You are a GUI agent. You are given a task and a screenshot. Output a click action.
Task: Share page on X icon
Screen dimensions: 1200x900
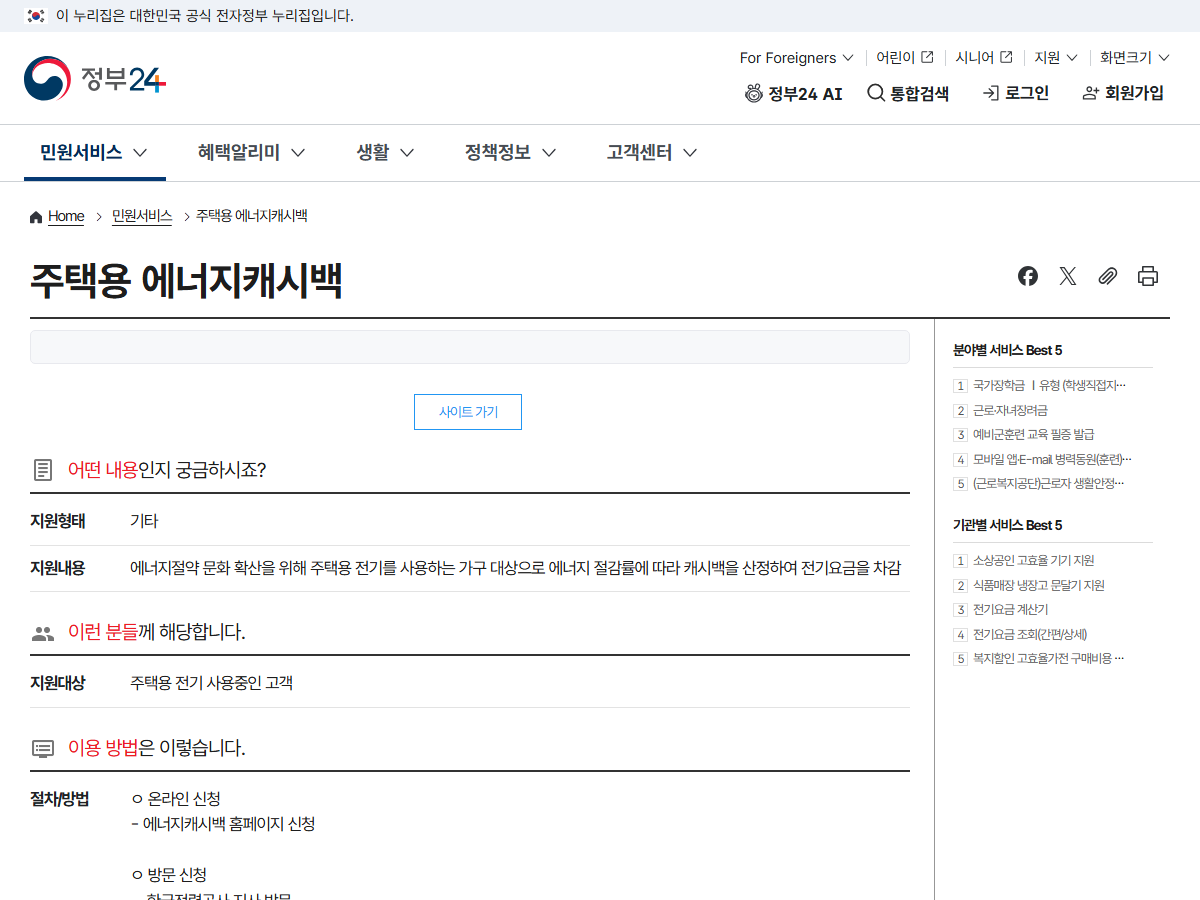[x=1068, y=276]
